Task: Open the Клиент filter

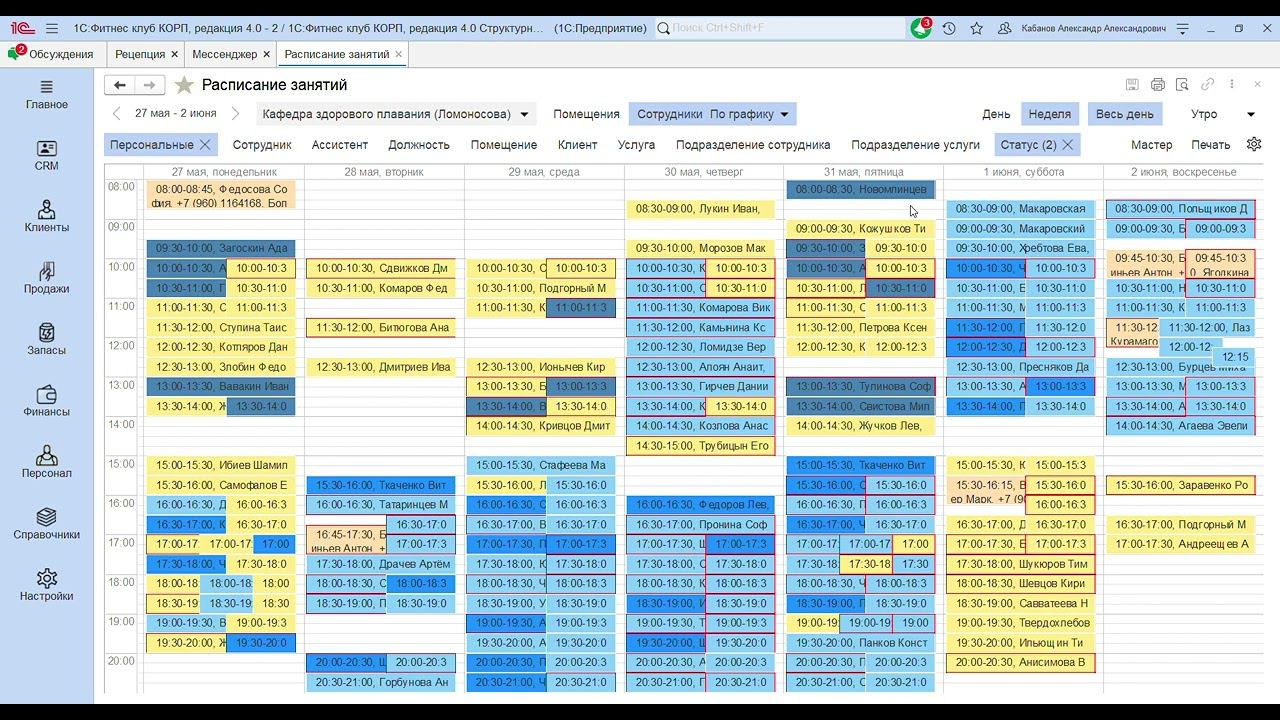Action: pos(577,145)
